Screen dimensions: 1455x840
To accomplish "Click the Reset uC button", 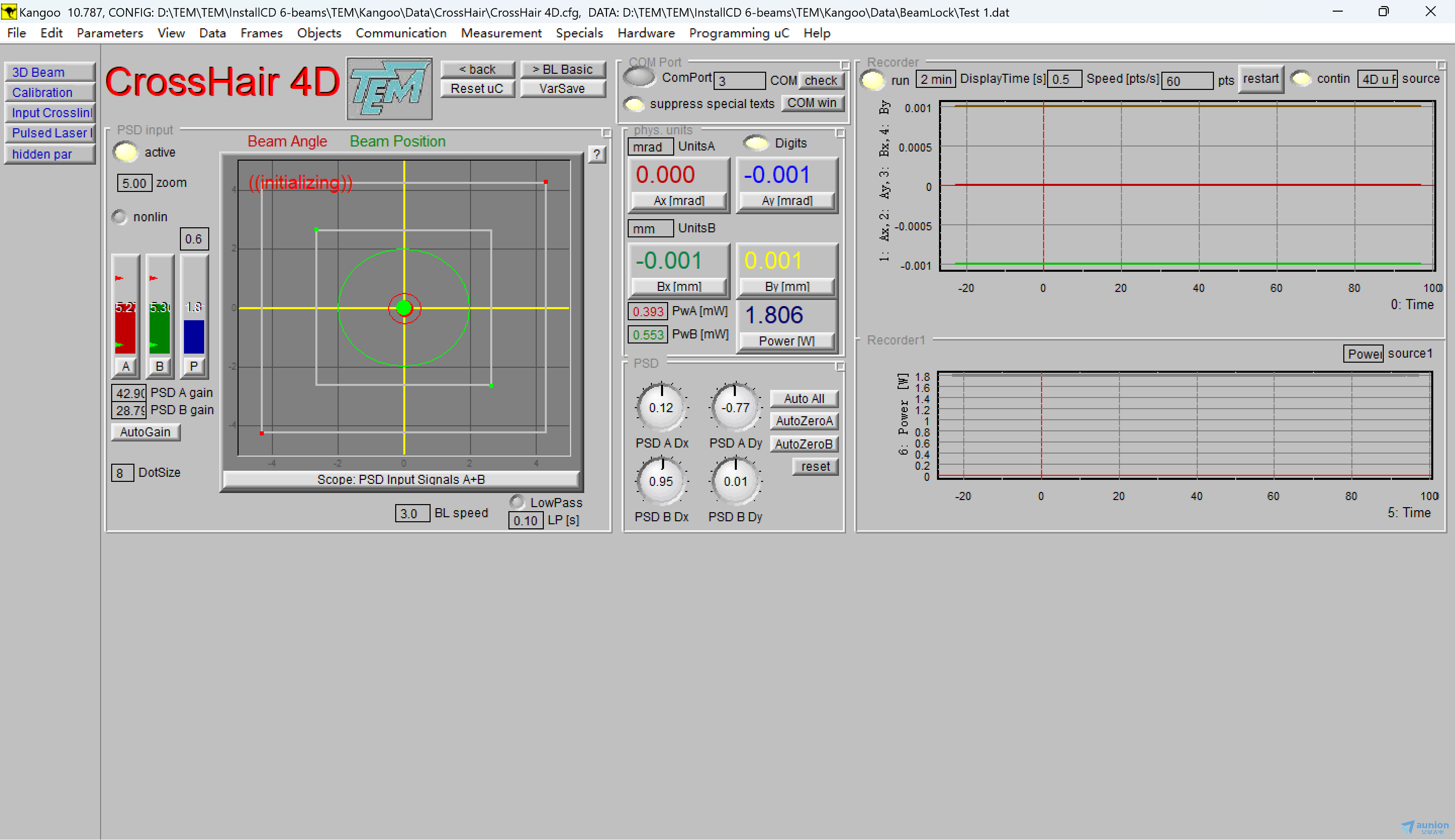I will [477, 88].
